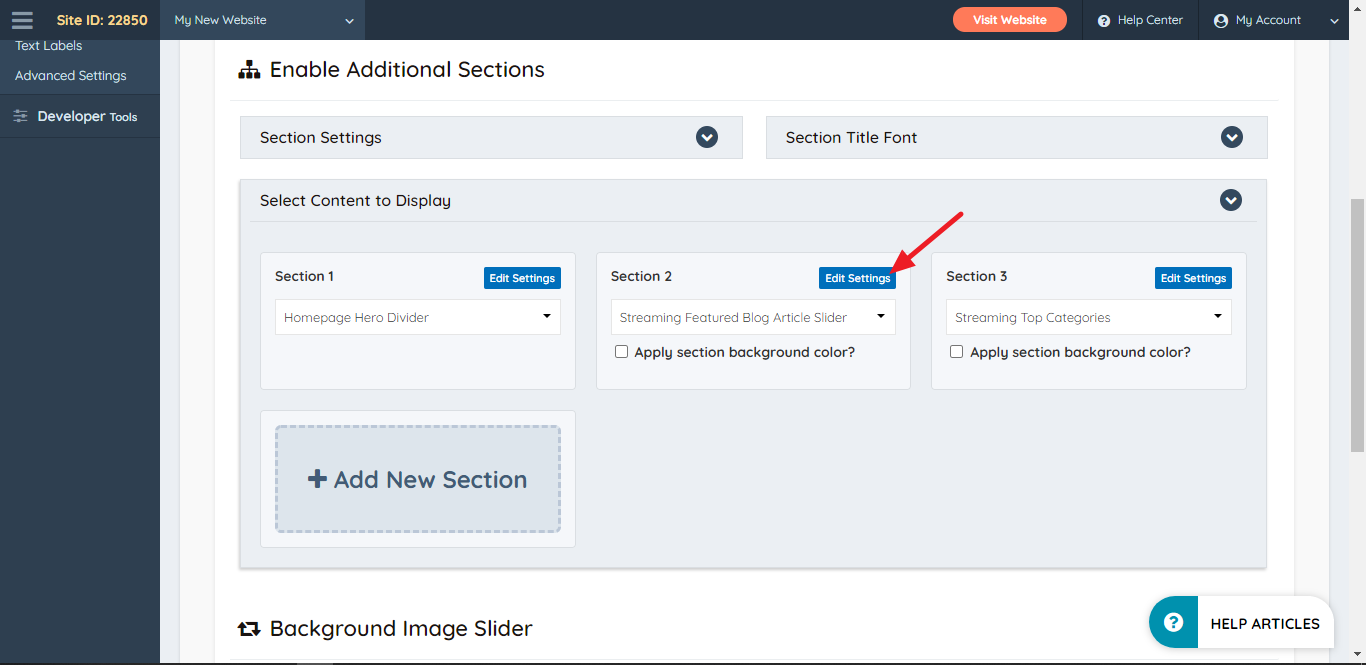Toggle Section 3 apply background color checkbox
This screenshot has height=665, width=1366.
point(957,352)
